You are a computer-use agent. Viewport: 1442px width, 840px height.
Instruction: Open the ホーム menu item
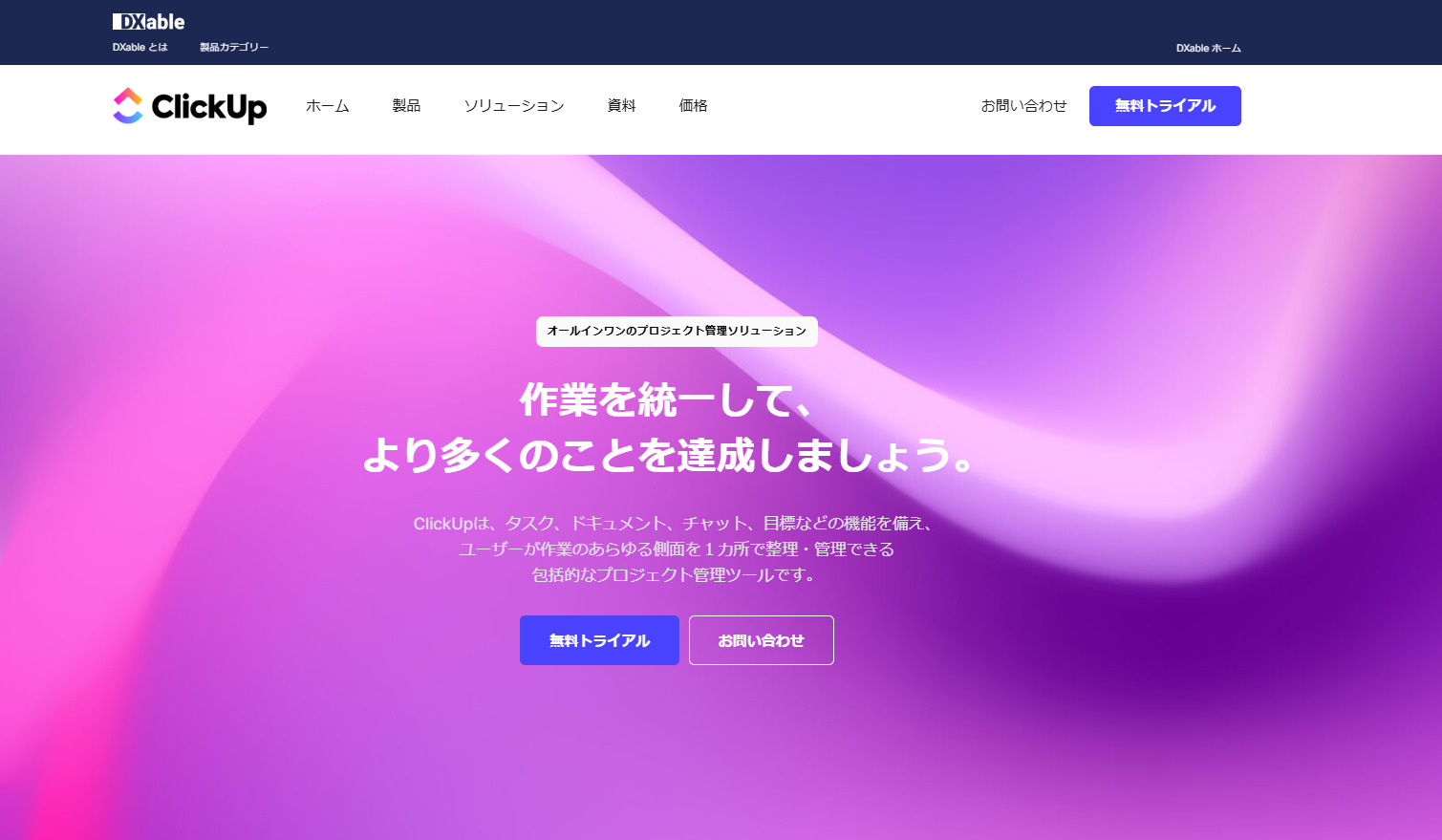(x=328, y=106)
